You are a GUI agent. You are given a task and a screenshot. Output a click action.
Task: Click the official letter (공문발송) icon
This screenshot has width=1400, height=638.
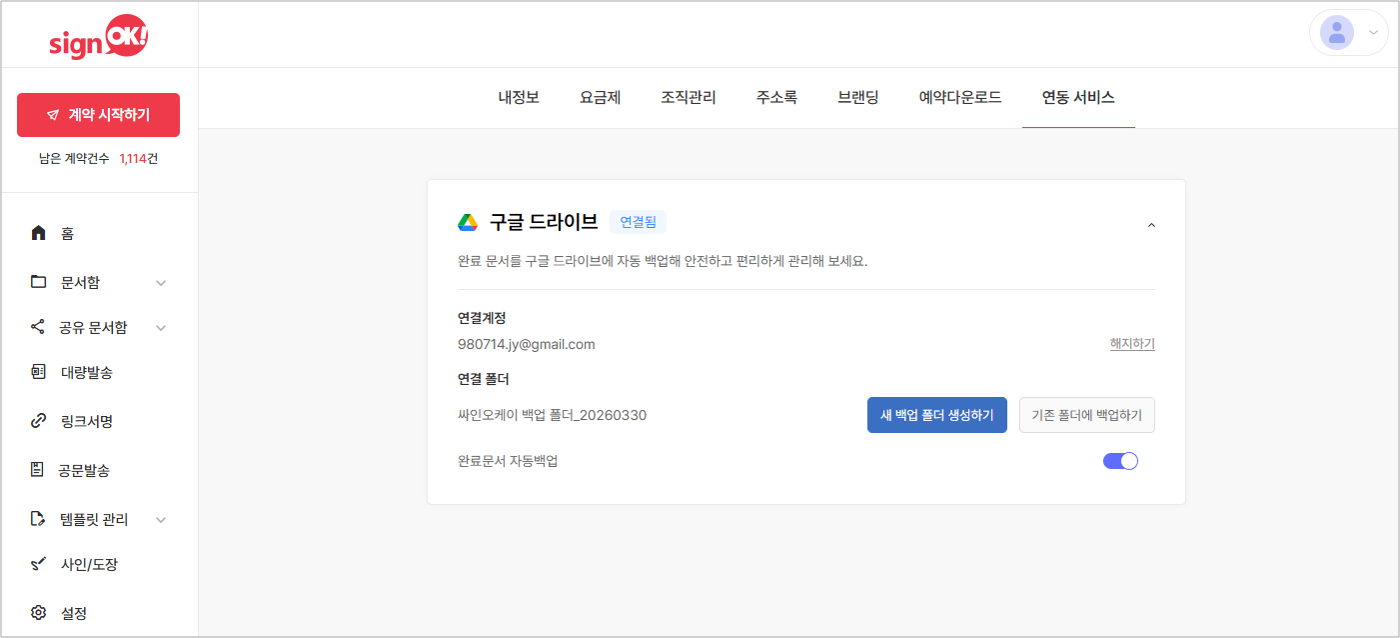pyautogui.click(x=39, y=470)
